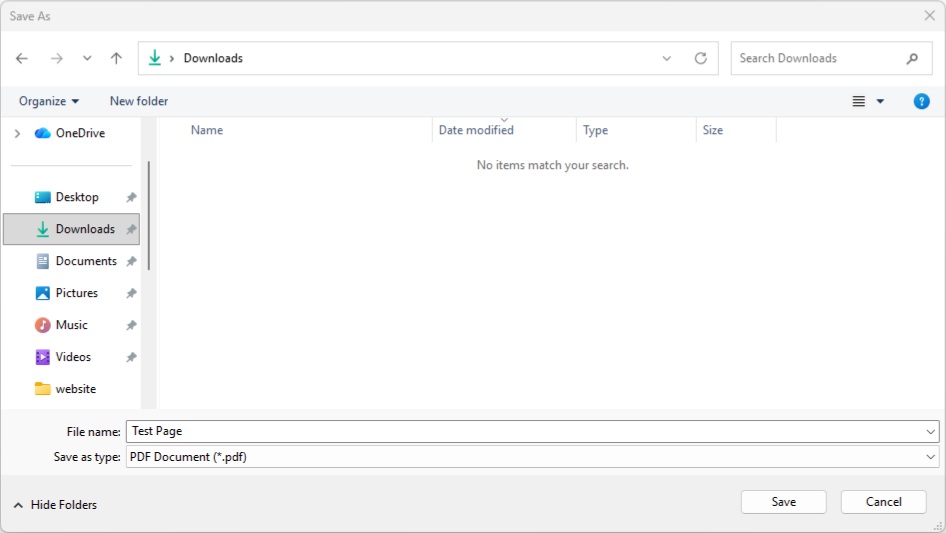This screenshot has width=946, height=533.
Task: Click the pin icon beside Downloads
Action: (x=131, y=229)
